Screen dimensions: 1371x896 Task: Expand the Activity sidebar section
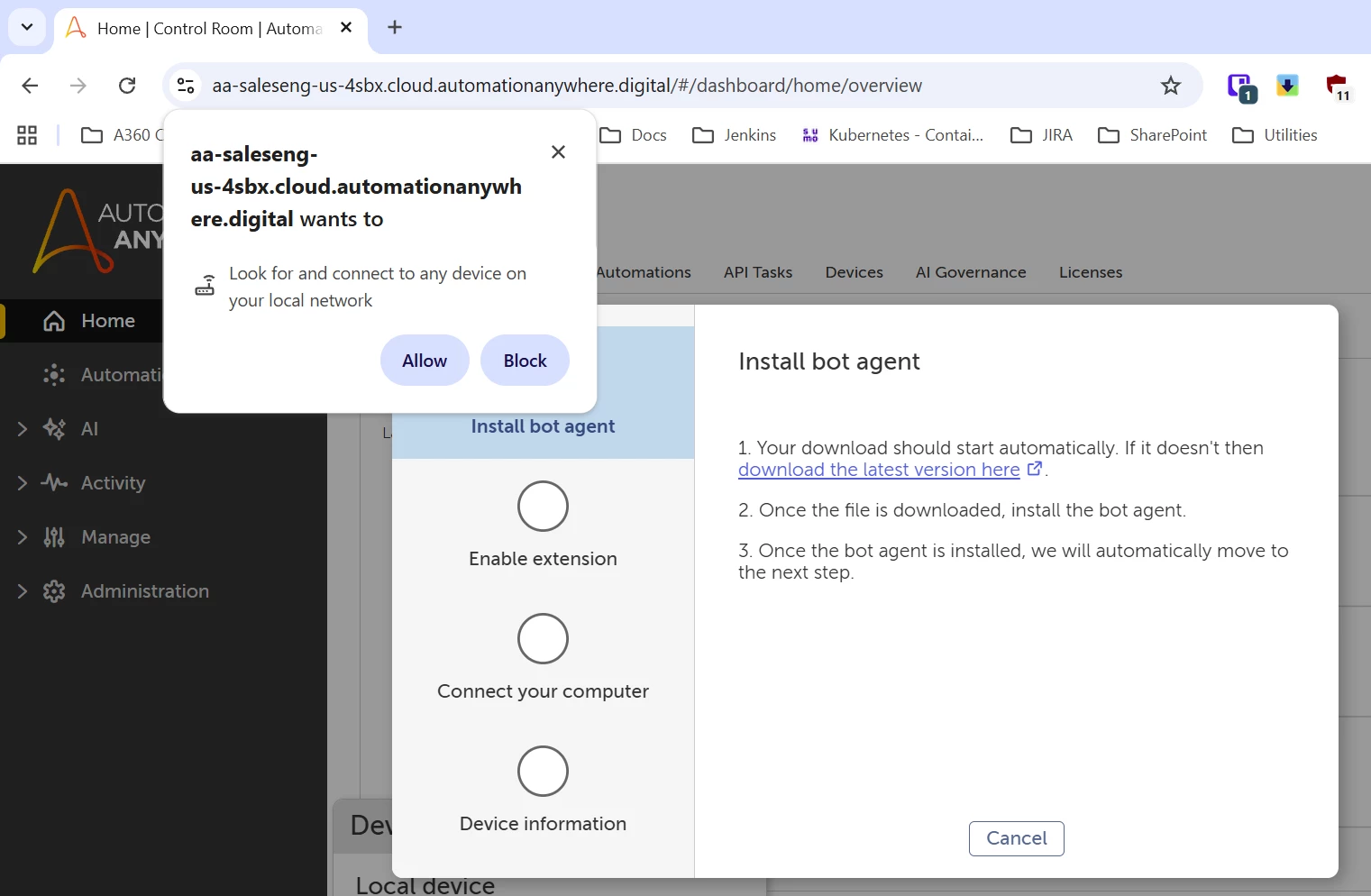click(x=23, y=483)
